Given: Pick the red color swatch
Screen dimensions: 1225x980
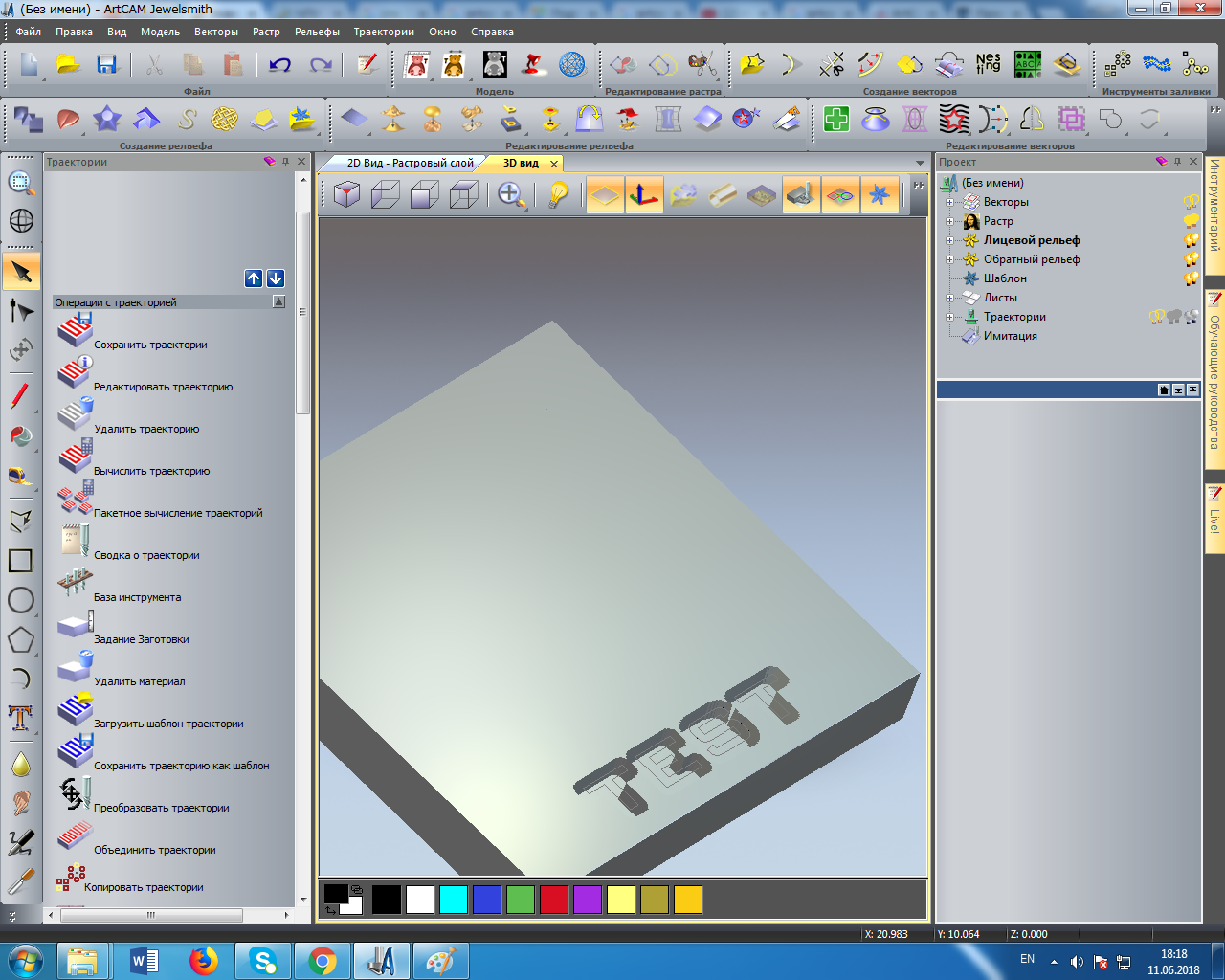Looking at the screenshot, I should [554, 900].
